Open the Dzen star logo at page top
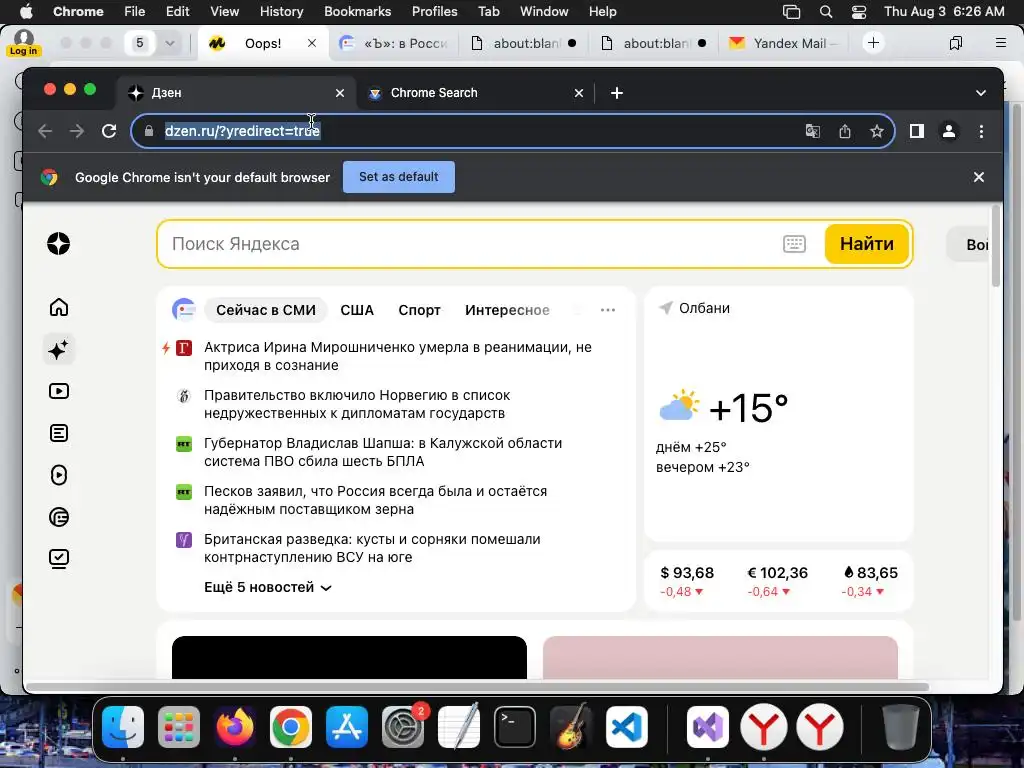 (58, 244)
